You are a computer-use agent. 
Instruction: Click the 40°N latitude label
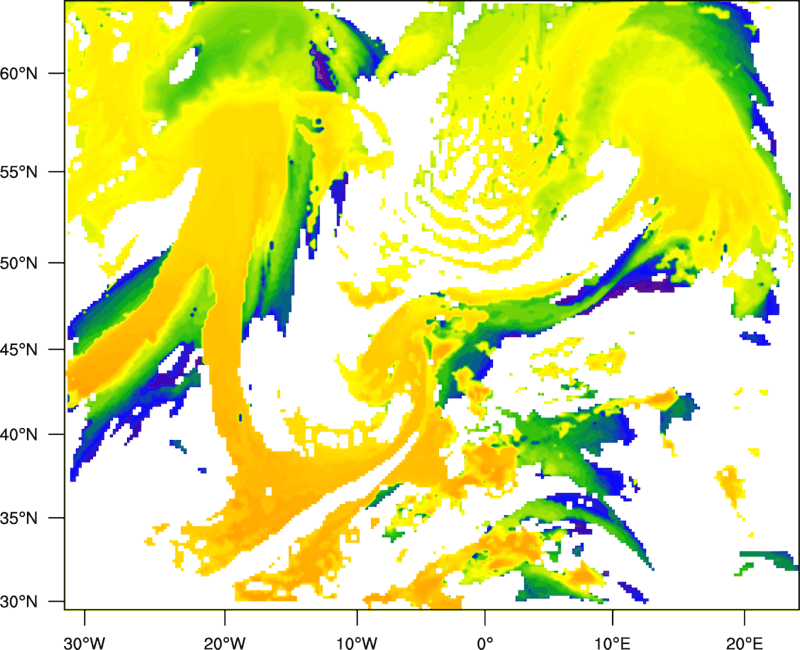tap(19, 435)
